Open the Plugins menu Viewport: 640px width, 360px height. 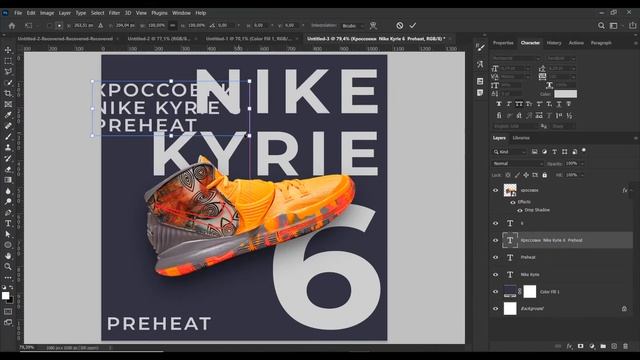coord(159,13)
